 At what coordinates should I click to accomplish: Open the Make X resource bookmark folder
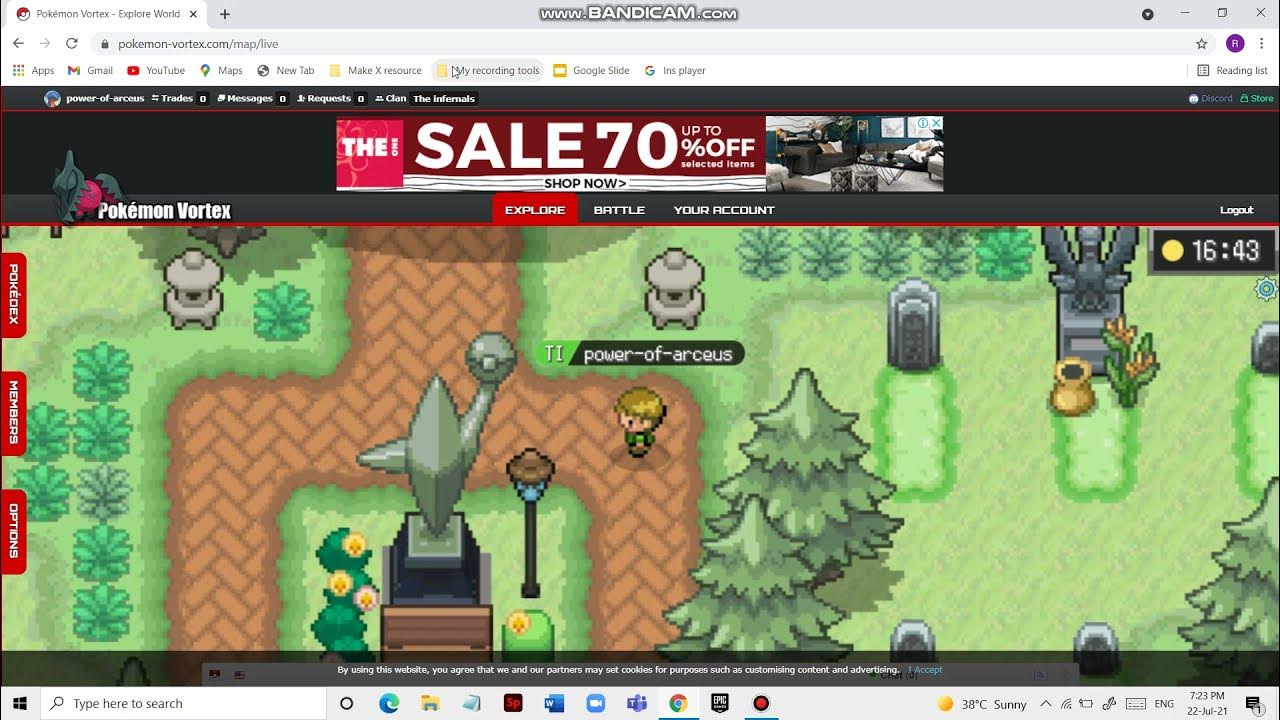(x=376, y=71)
